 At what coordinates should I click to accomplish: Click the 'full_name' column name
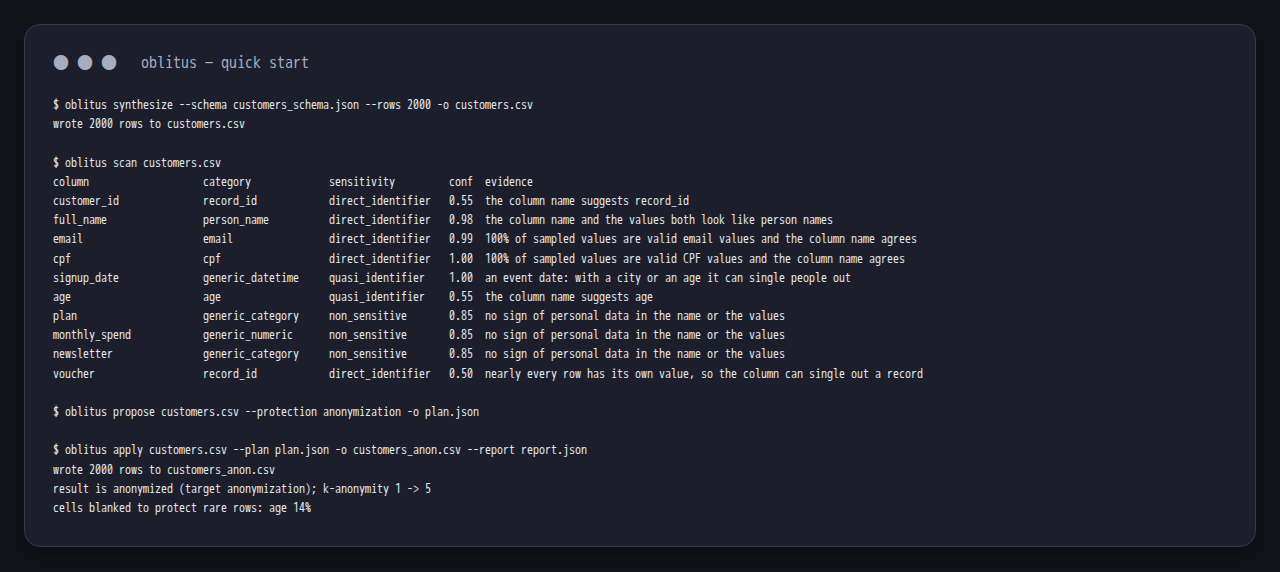point(80,220)
